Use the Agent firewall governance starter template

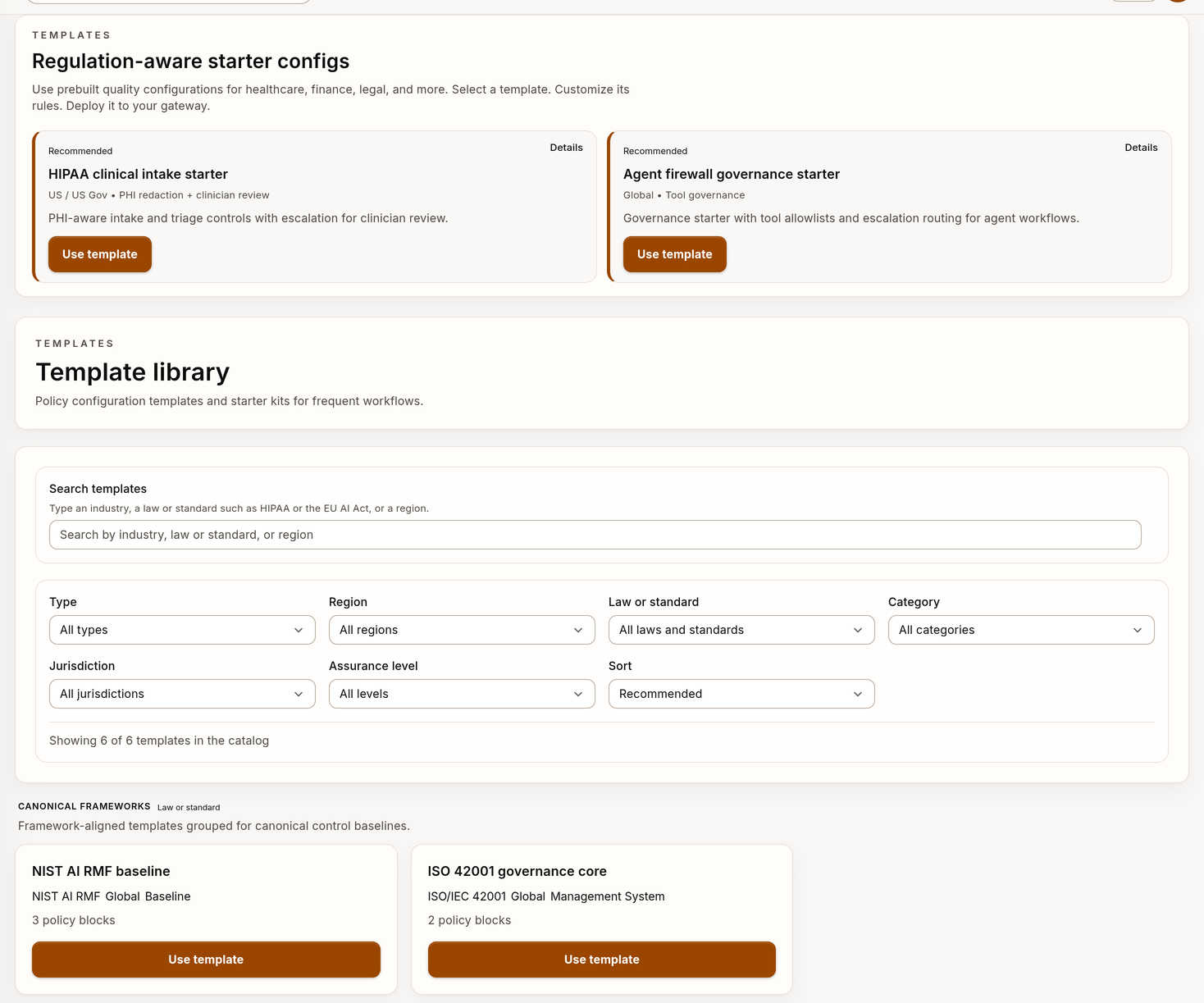675,254
